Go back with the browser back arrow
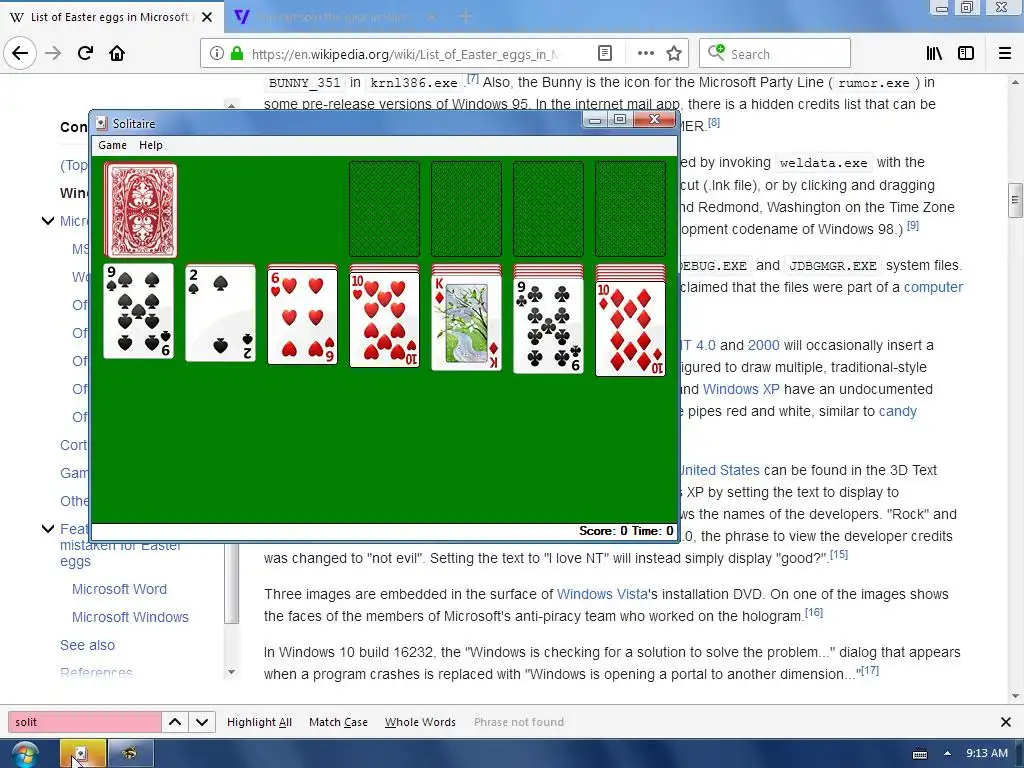This screenshot has width=1024, height=768. click(x=20, y=53)
